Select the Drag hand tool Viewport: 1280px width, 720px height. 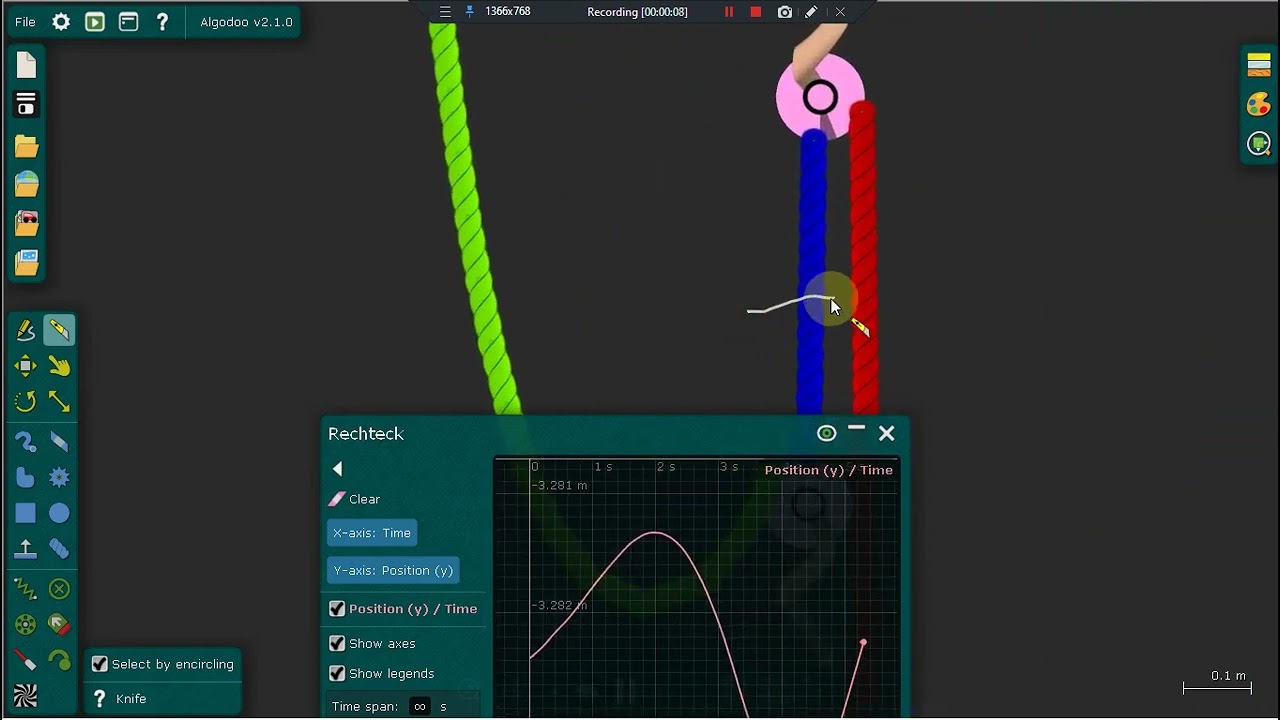[x=59, y=366]
